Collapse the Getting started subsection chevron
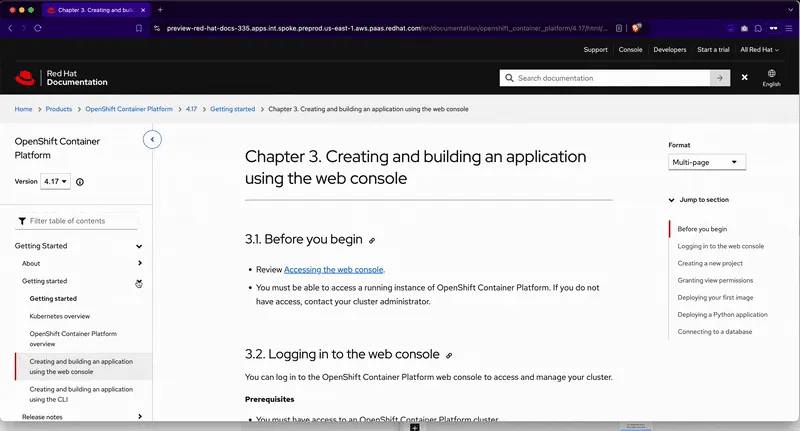The image size is (800, 431). pyautogui.click(x=139, y=281)
